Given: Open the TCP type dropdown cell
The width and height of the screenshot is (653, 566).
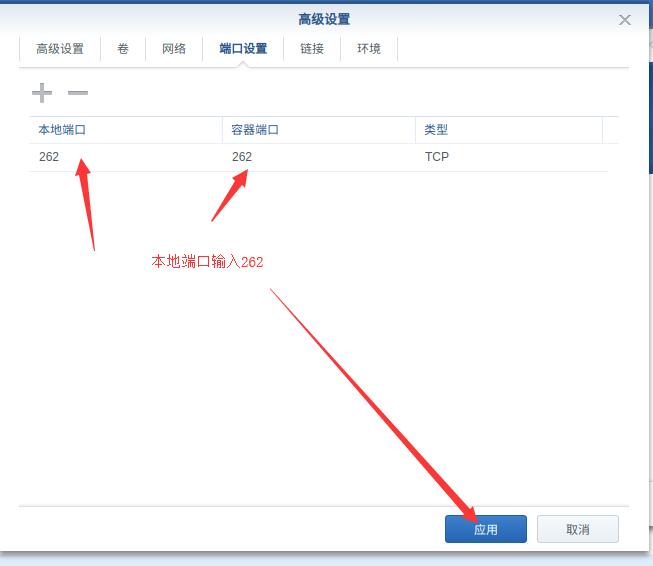Looking at the screenshot, I should [x=508, y=157].
